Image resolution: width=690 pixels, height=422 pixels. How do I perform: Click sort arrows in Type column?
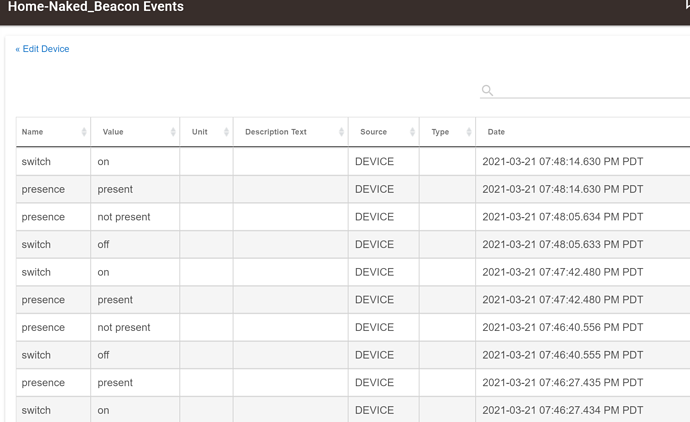(x=469, y=132)
